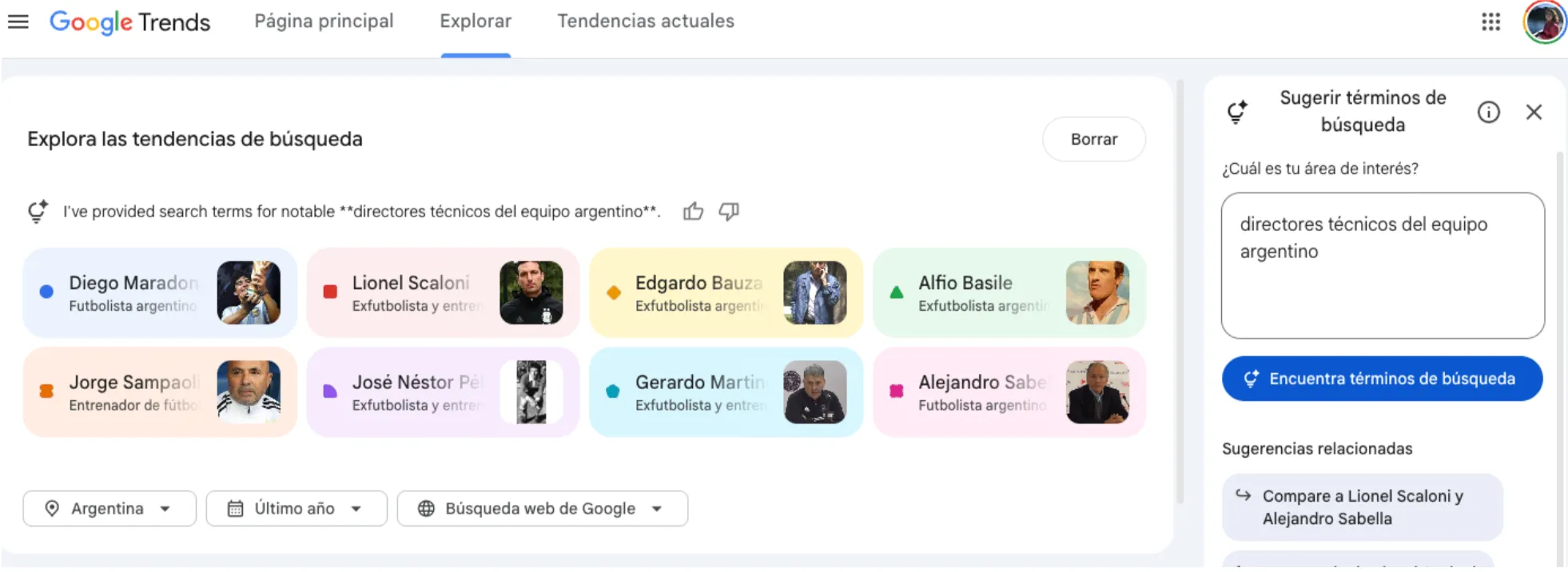
Task: Select the Alejandro Sabella term card
Action: (1009, 391)
